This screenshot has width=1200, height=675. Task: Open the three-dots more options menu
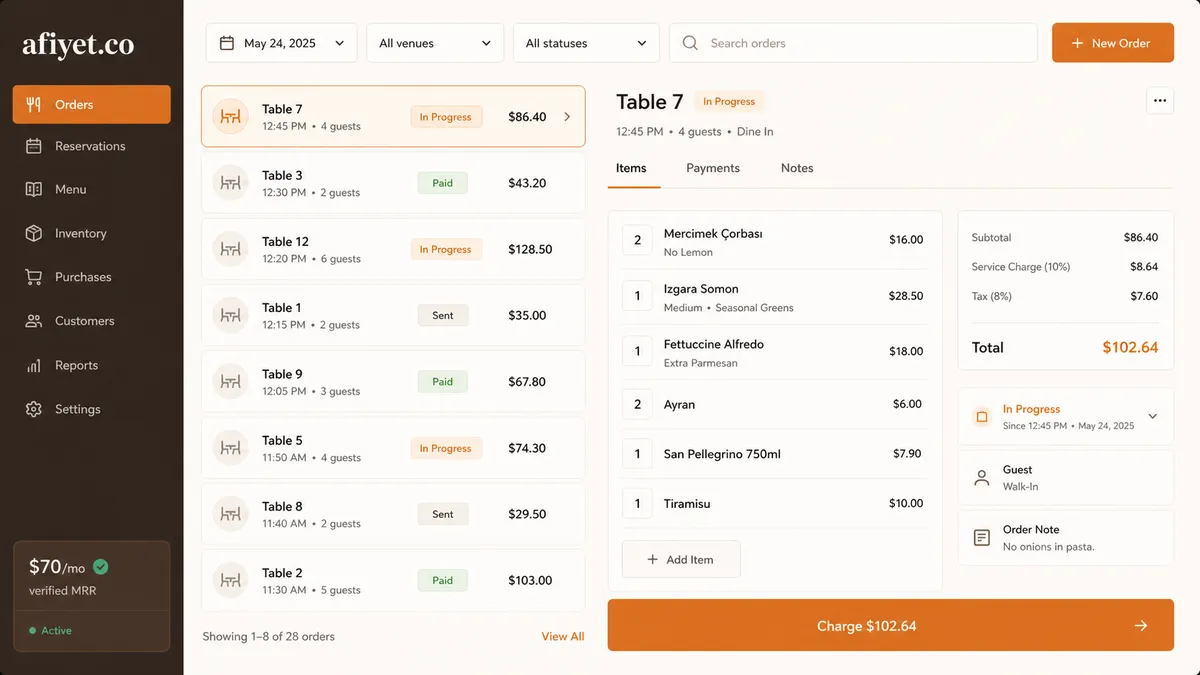(x=1160, y=101)
